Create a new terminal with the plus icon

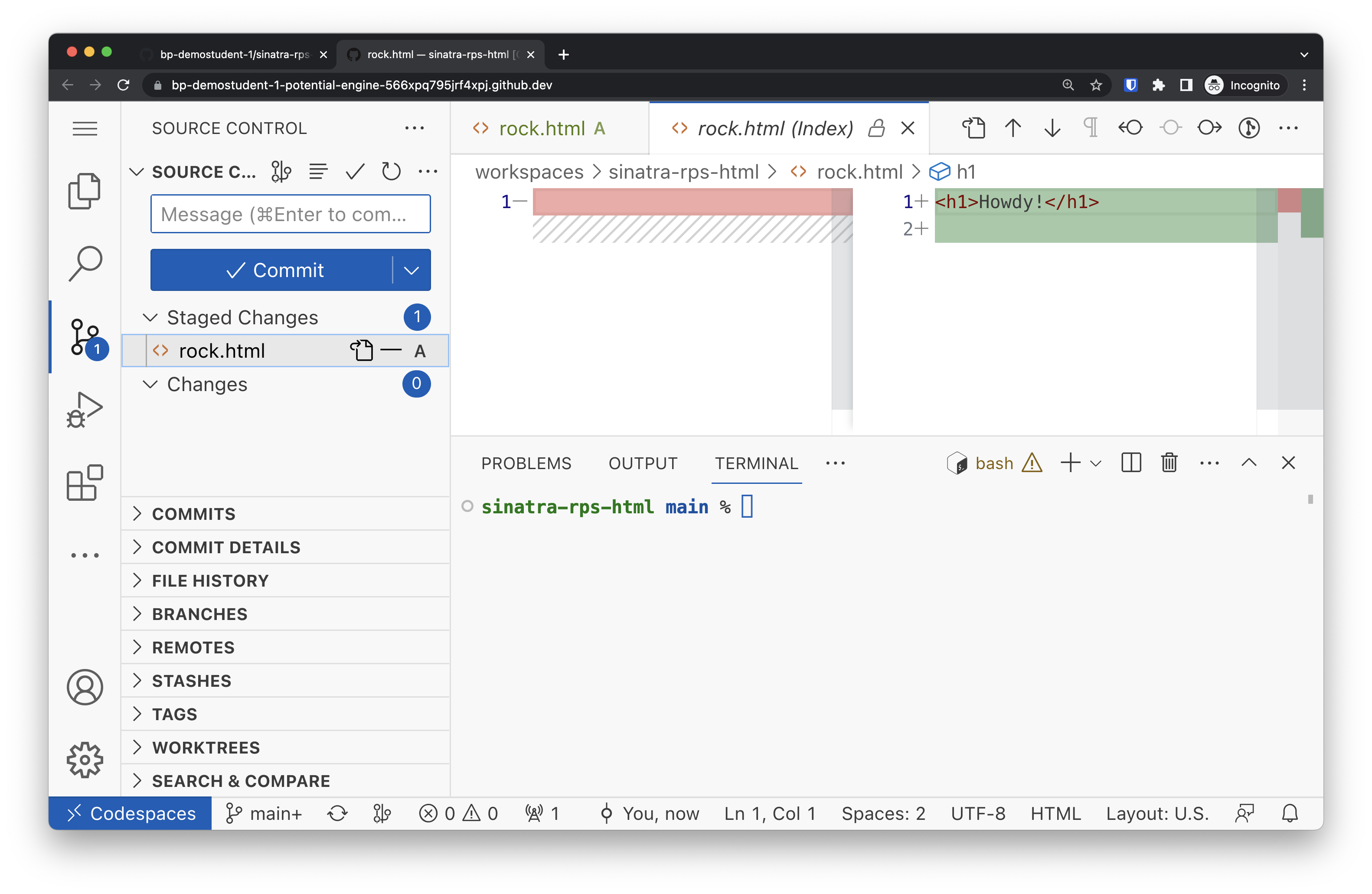(1071, 462)
